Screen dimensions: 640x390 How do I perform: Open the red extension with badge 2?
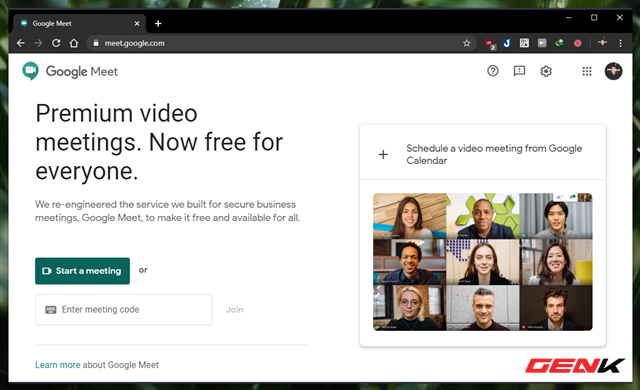click(490, 43)
